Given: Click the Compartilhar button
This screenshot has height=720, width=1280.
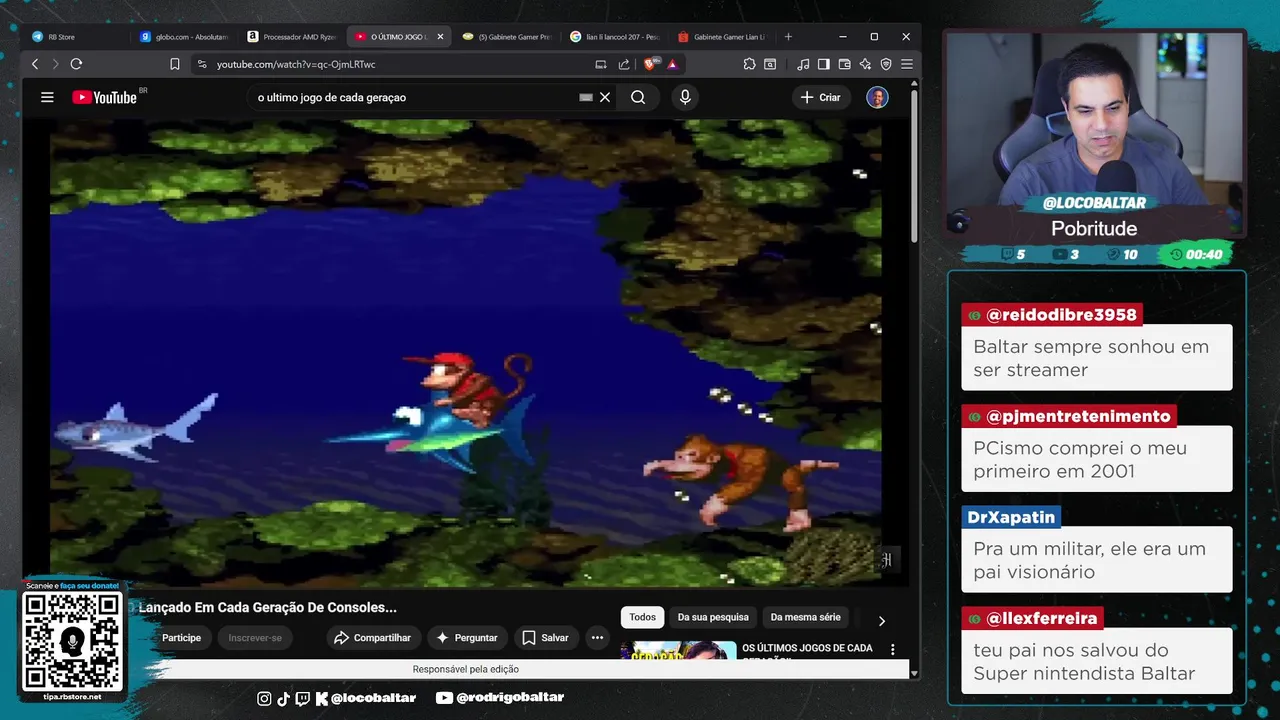Looking at the screenshot, I should pyautogui.click(x=372, y=638).
